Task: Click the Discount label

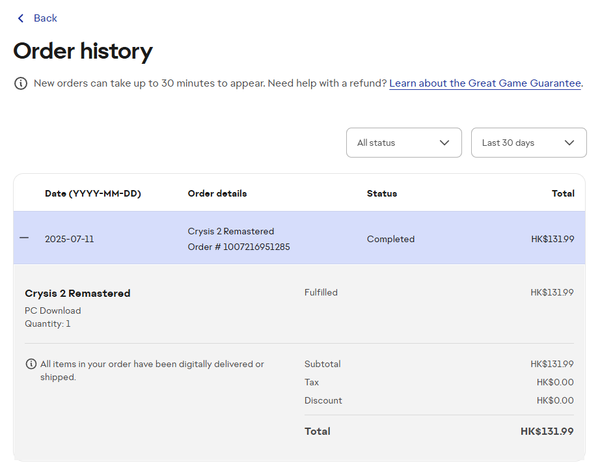Action: point(323,401)
